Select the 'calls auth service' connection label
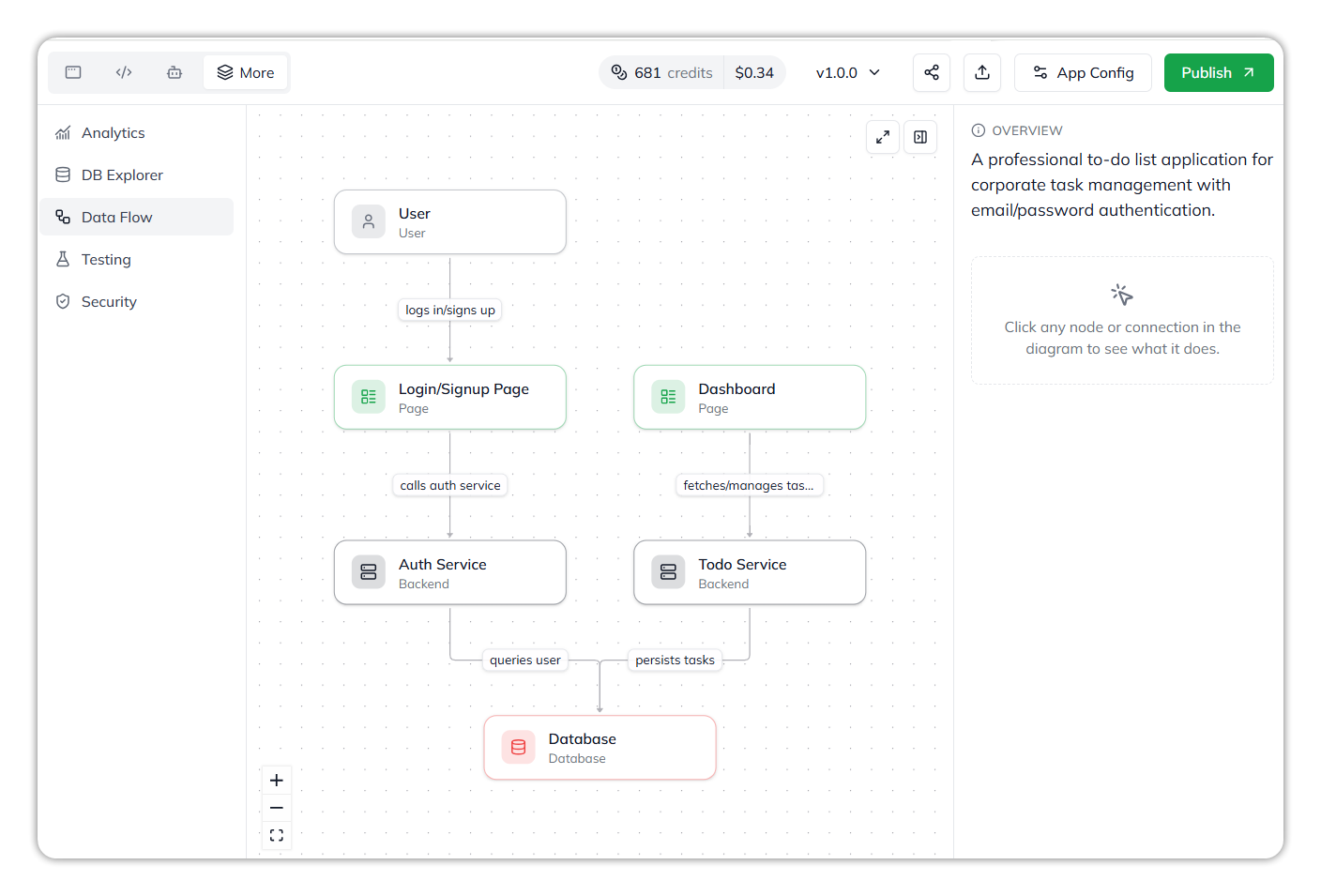 [450, 485]
